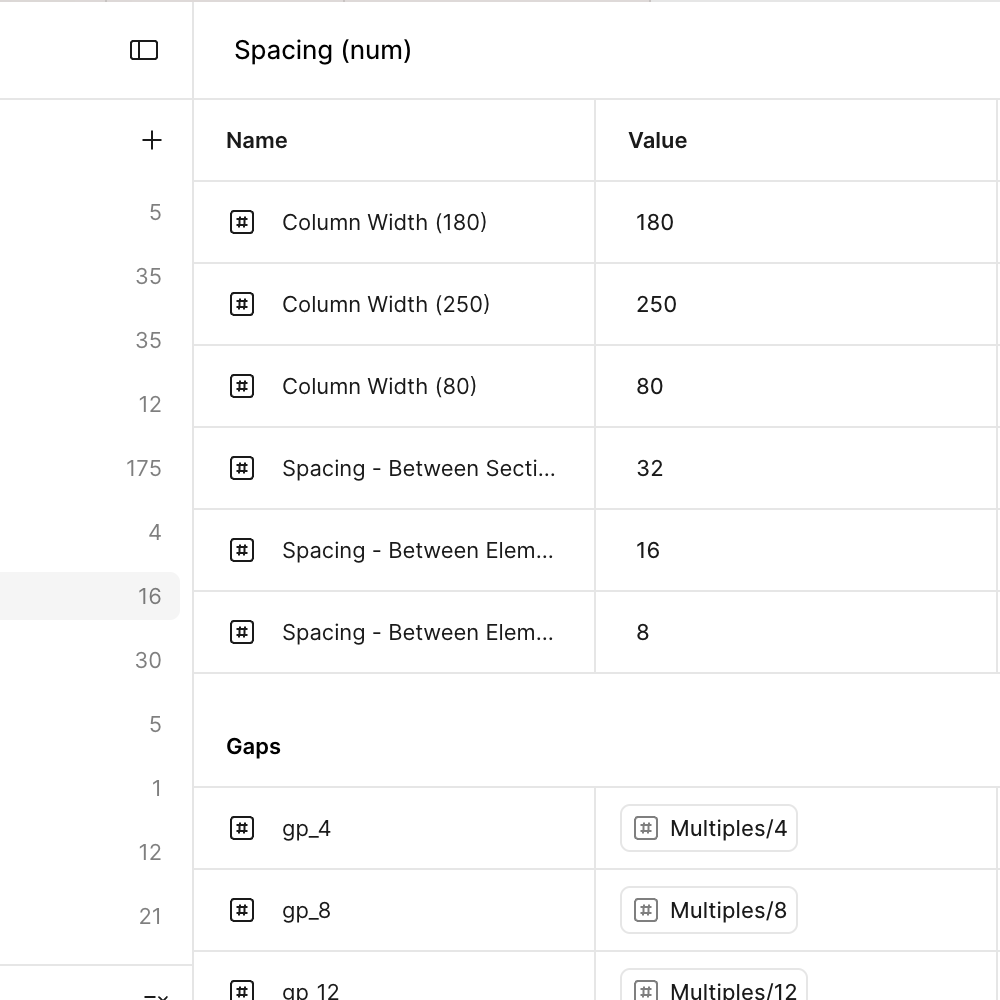Viewport: 1000px width, 1000px height.
Task: Select the gp_8 variable name
Action: [x=306, y=911]
